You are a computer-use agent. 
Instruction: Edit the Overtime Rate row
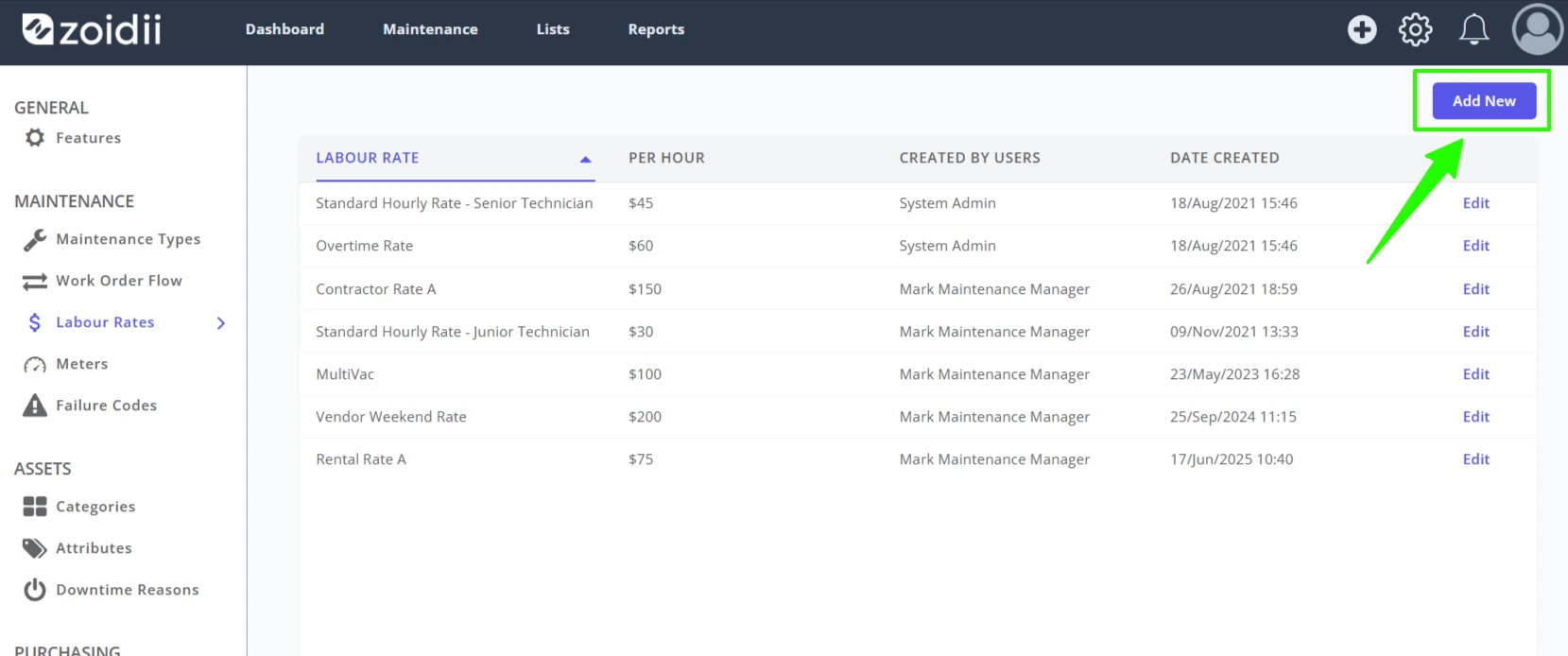coord(1475,246)
